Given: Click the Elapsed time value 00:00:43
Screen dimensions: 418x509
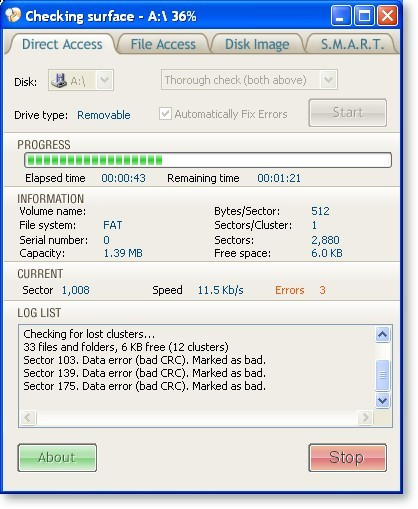Looking at the screenshot, I should 123,178.
